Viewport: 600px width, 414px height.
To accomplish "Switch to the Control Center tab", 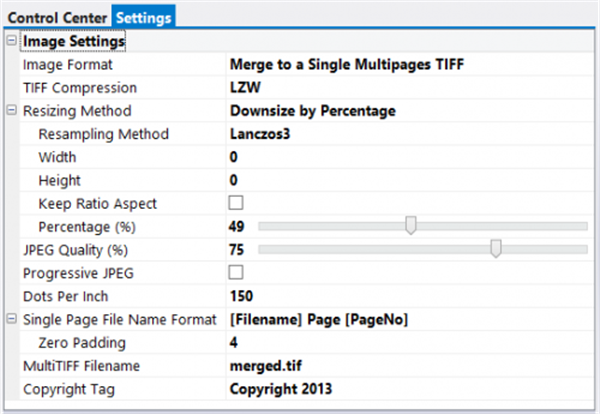I will pos(54,17).
